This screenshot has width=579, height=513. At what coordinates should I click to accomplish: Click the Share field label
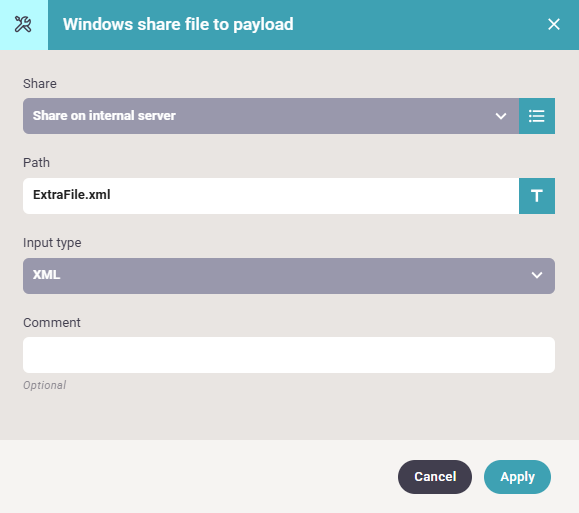click(40, 83)
